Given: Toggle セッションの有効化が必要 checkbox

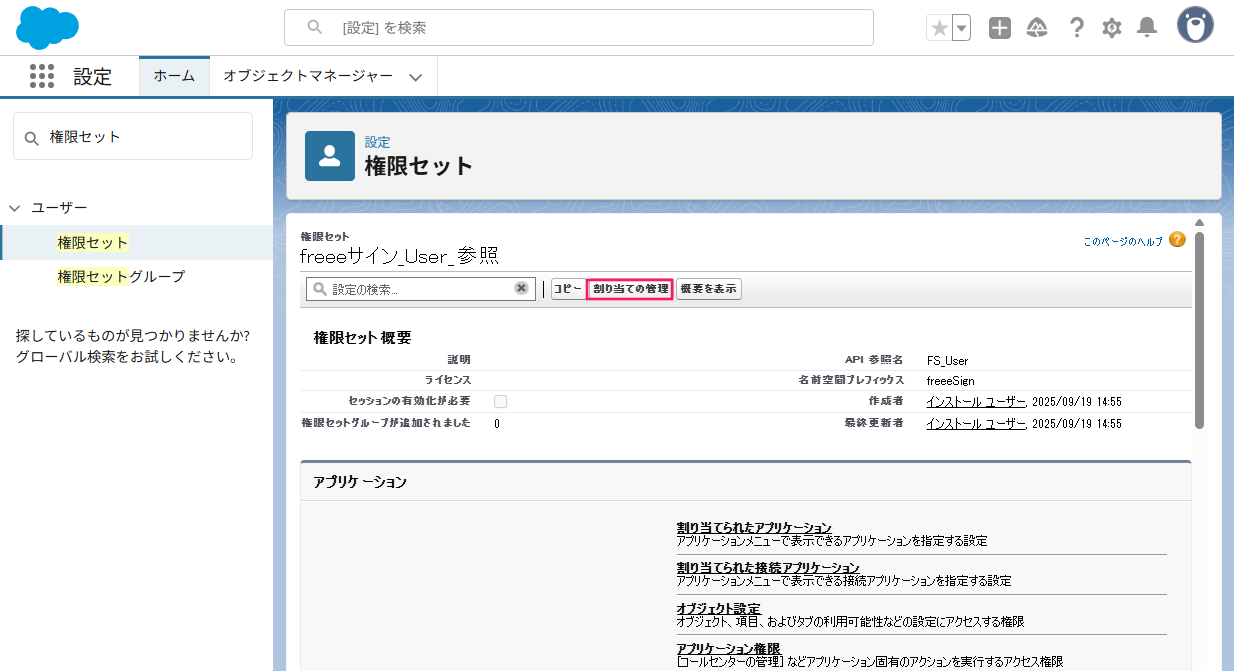Looking at the screenshot, I should tap(500, 401).
